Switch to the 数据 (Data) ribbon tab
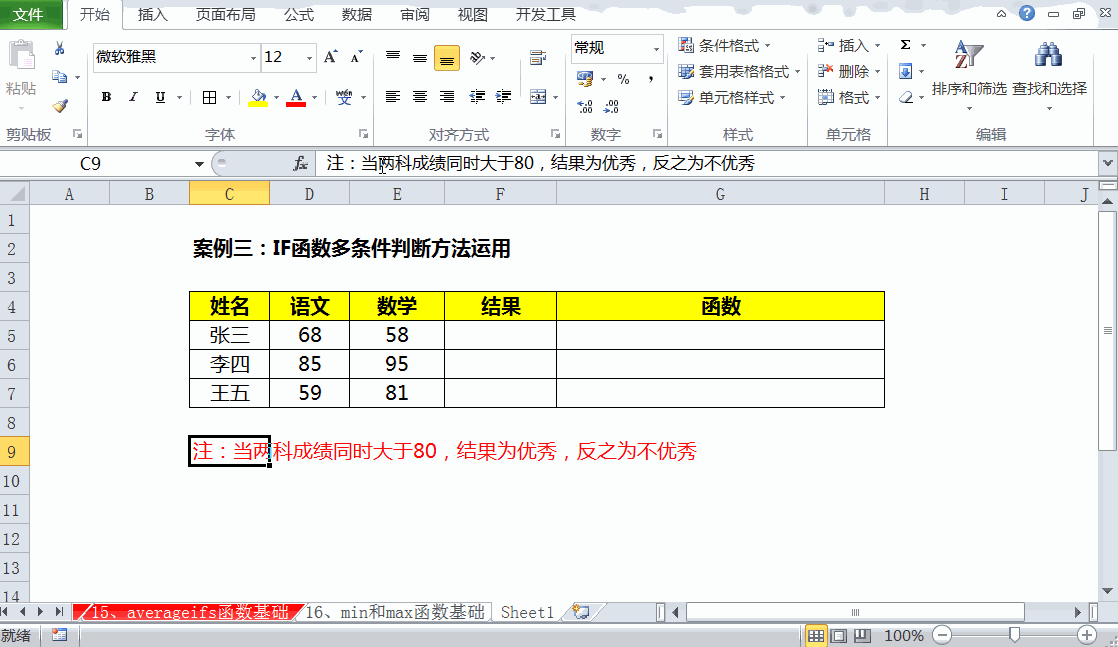1118x647 pixels. click(357, 14)
